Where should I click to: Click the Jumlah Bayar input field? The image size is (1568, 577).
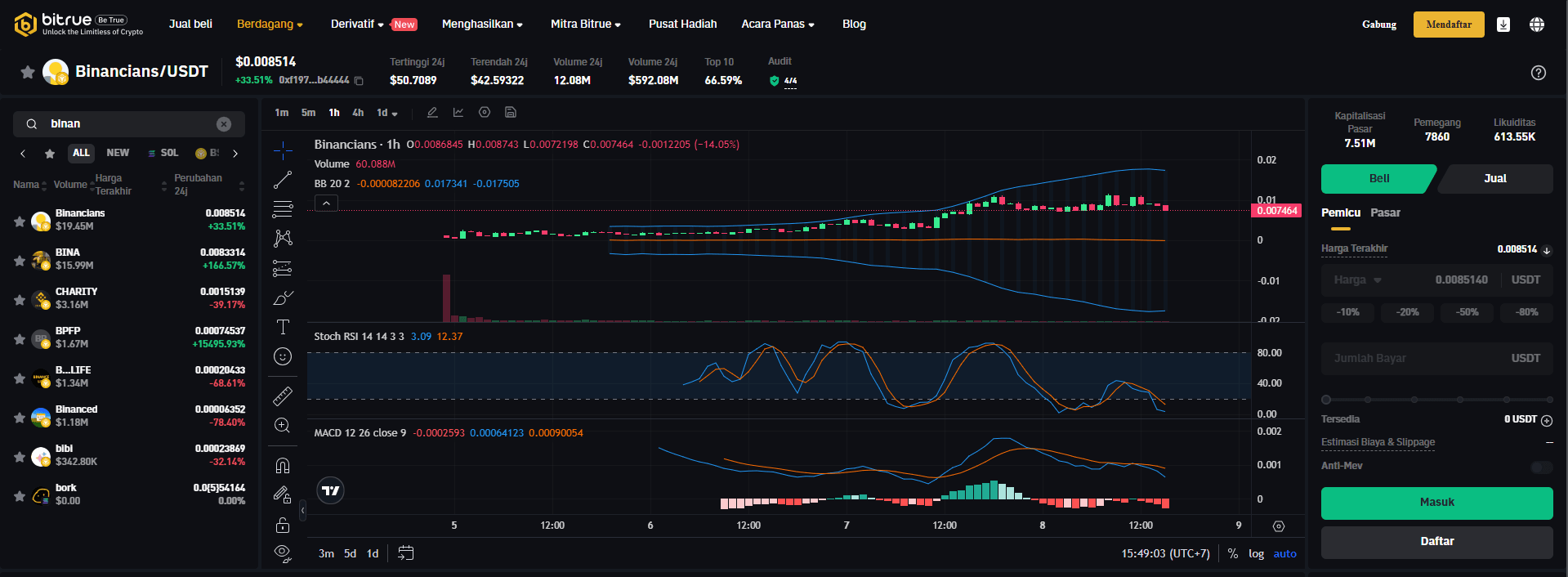tap(1422, 358)
